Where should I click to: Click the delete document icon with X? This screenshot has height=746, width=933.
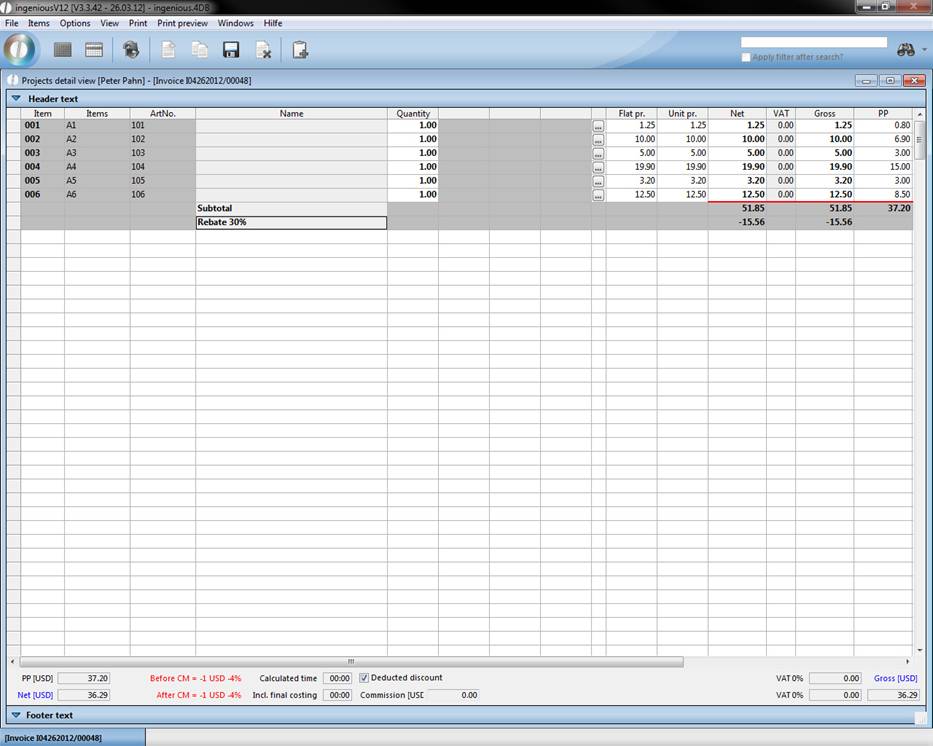click(263, 50)
